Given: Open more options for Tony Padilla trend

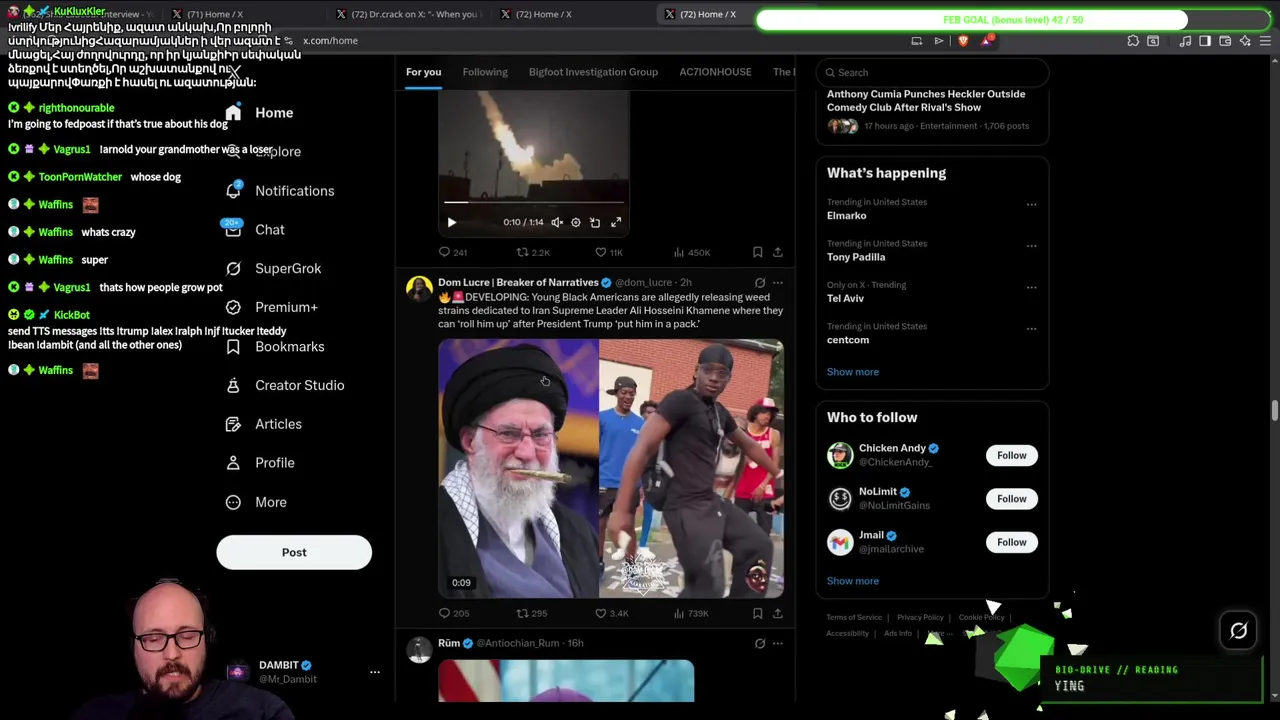Looking at the screenshot, I should point(1031,246).
